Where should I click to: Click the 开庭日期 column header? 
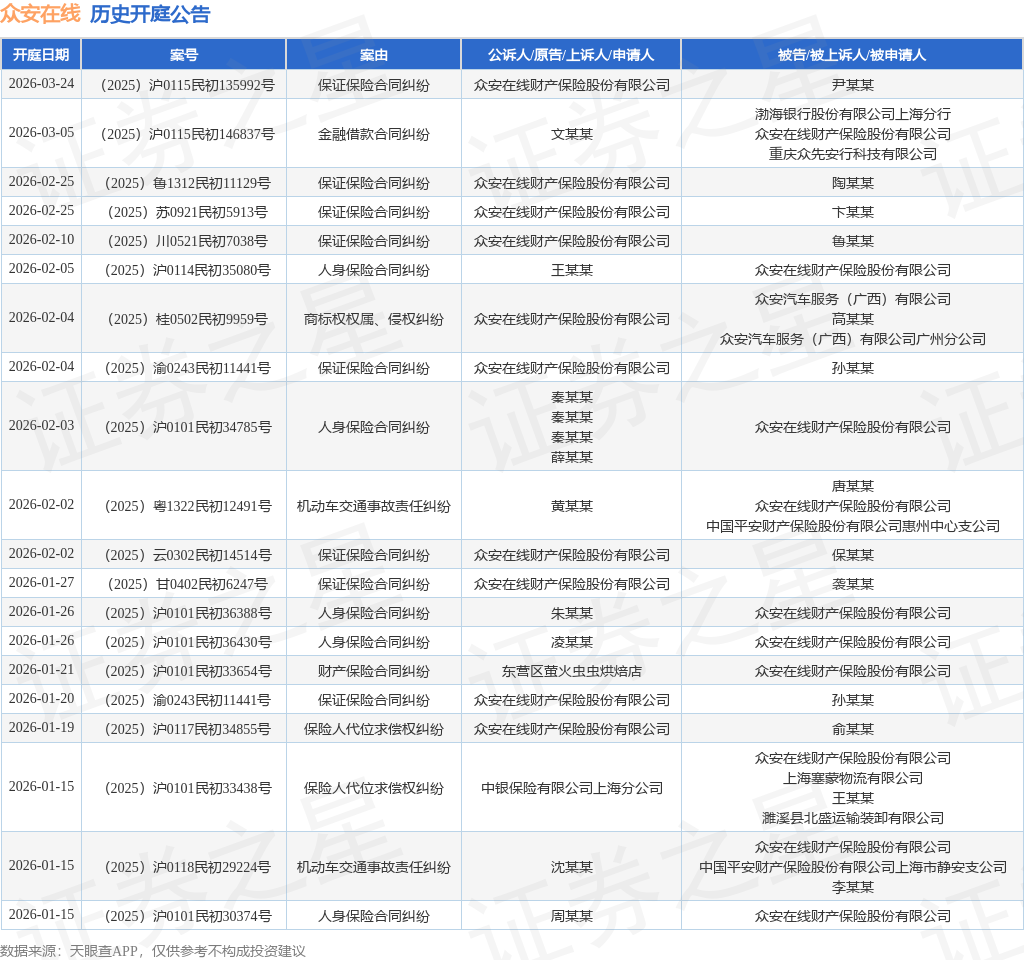[41, 55]
